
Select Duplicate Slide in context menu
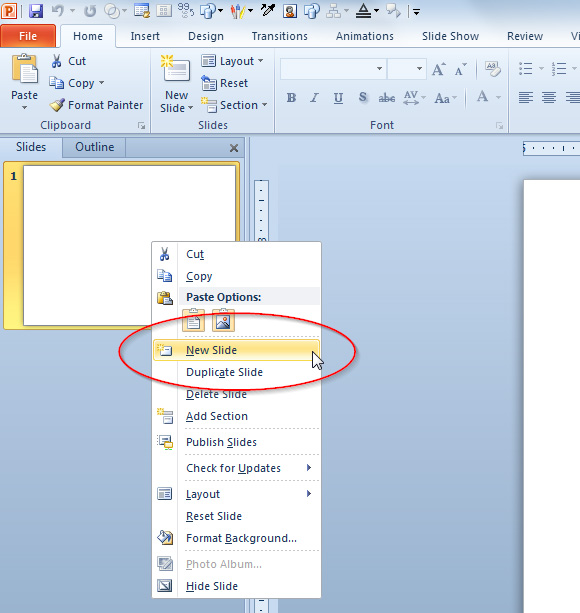[x=237, y=372]
